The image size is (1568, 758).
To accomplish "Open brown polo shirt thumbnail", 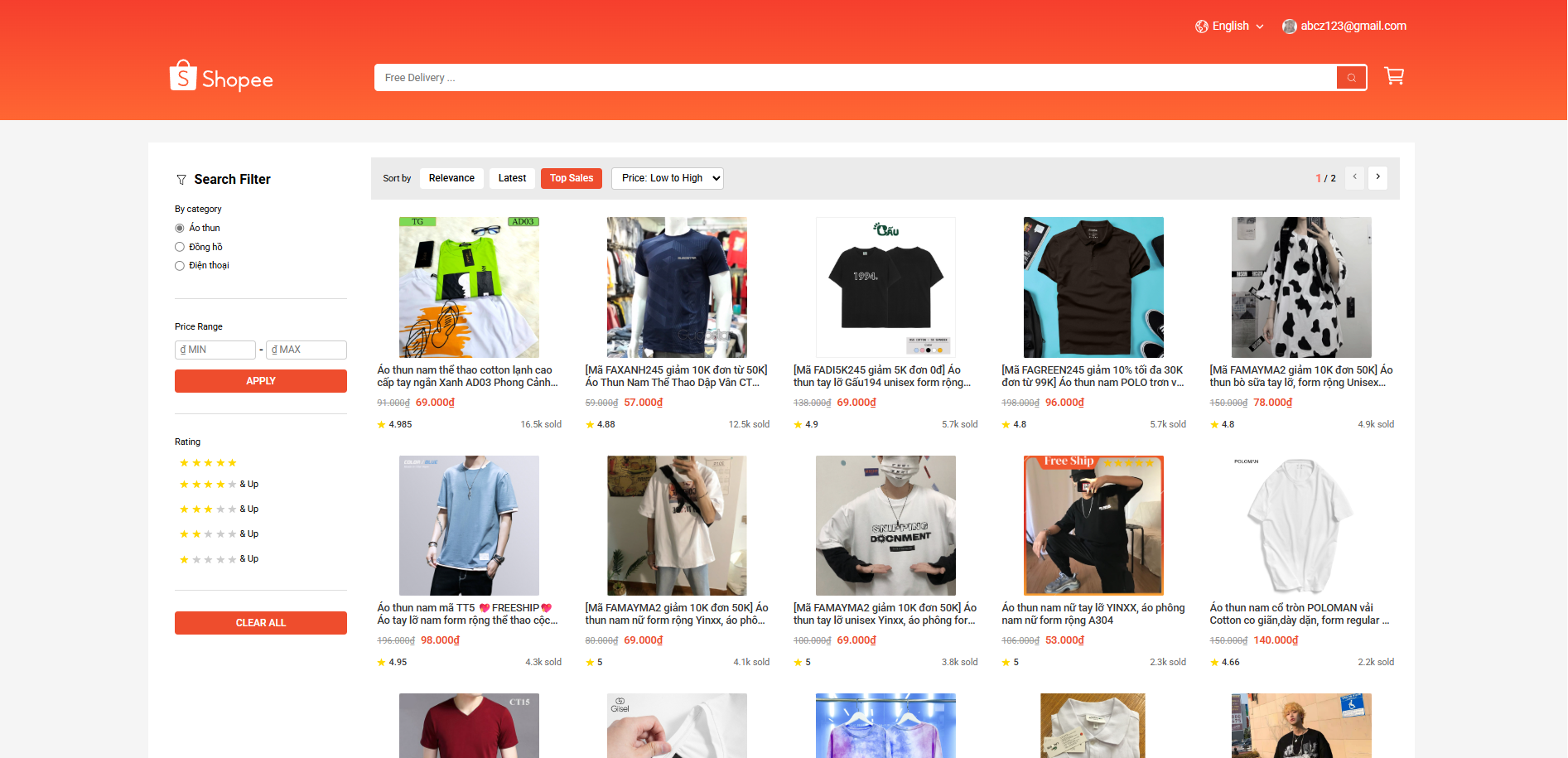I will pyautogui.click(x=1093, y=287).
